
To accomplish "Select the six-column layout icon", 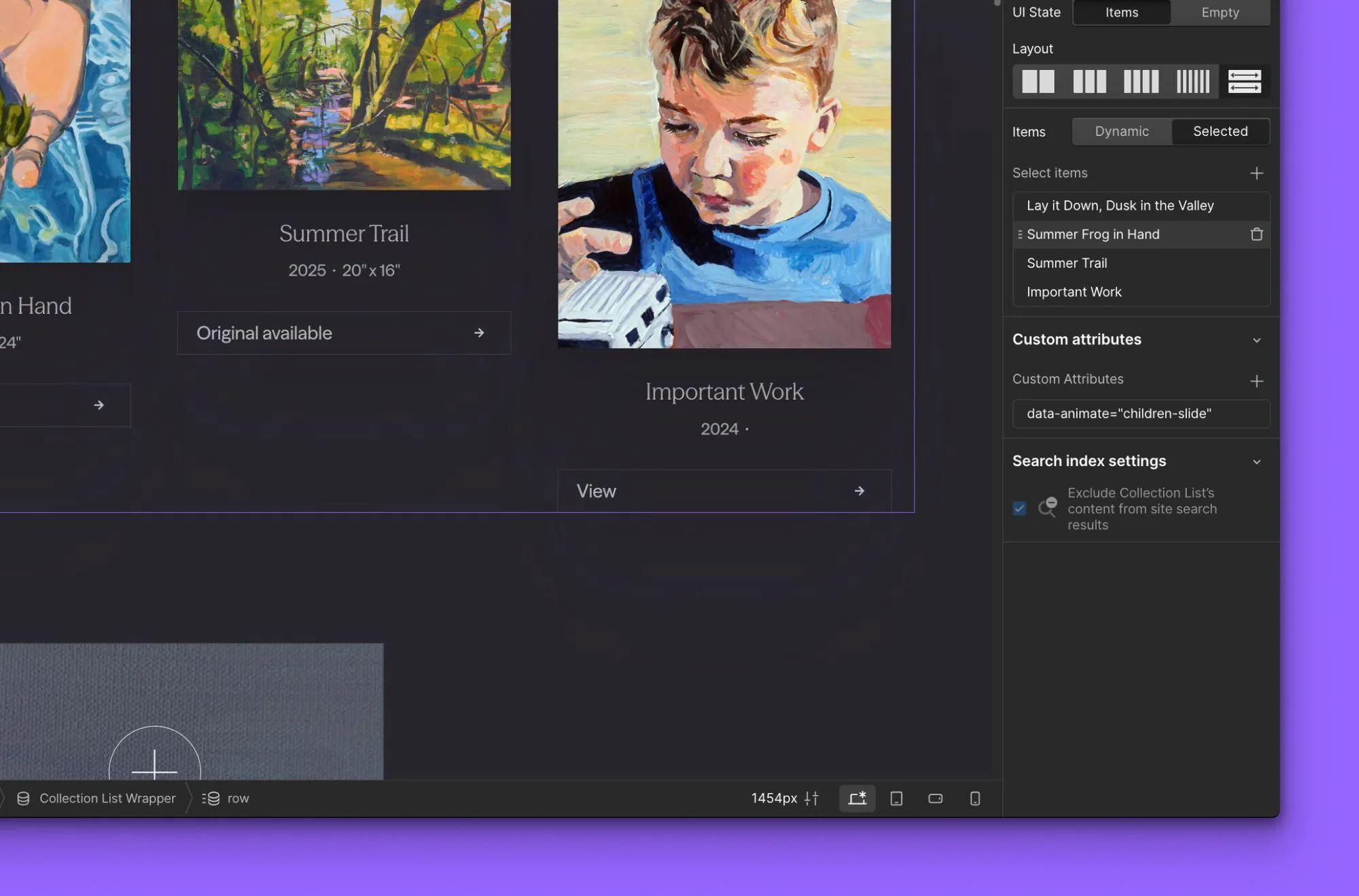I will click(x=1193, y=82).
